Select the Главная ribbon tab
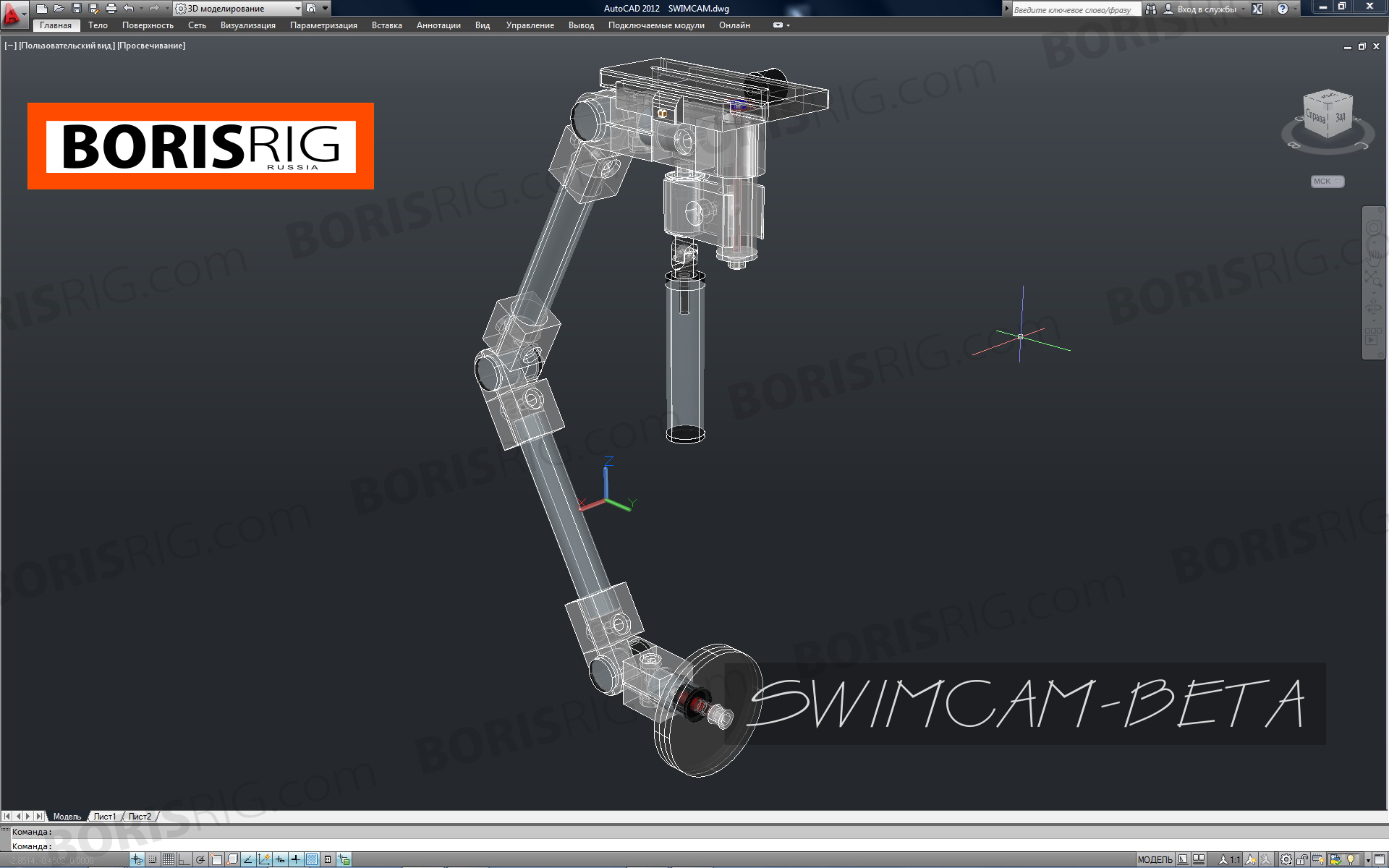1389x868 pixels. point(56,25)
